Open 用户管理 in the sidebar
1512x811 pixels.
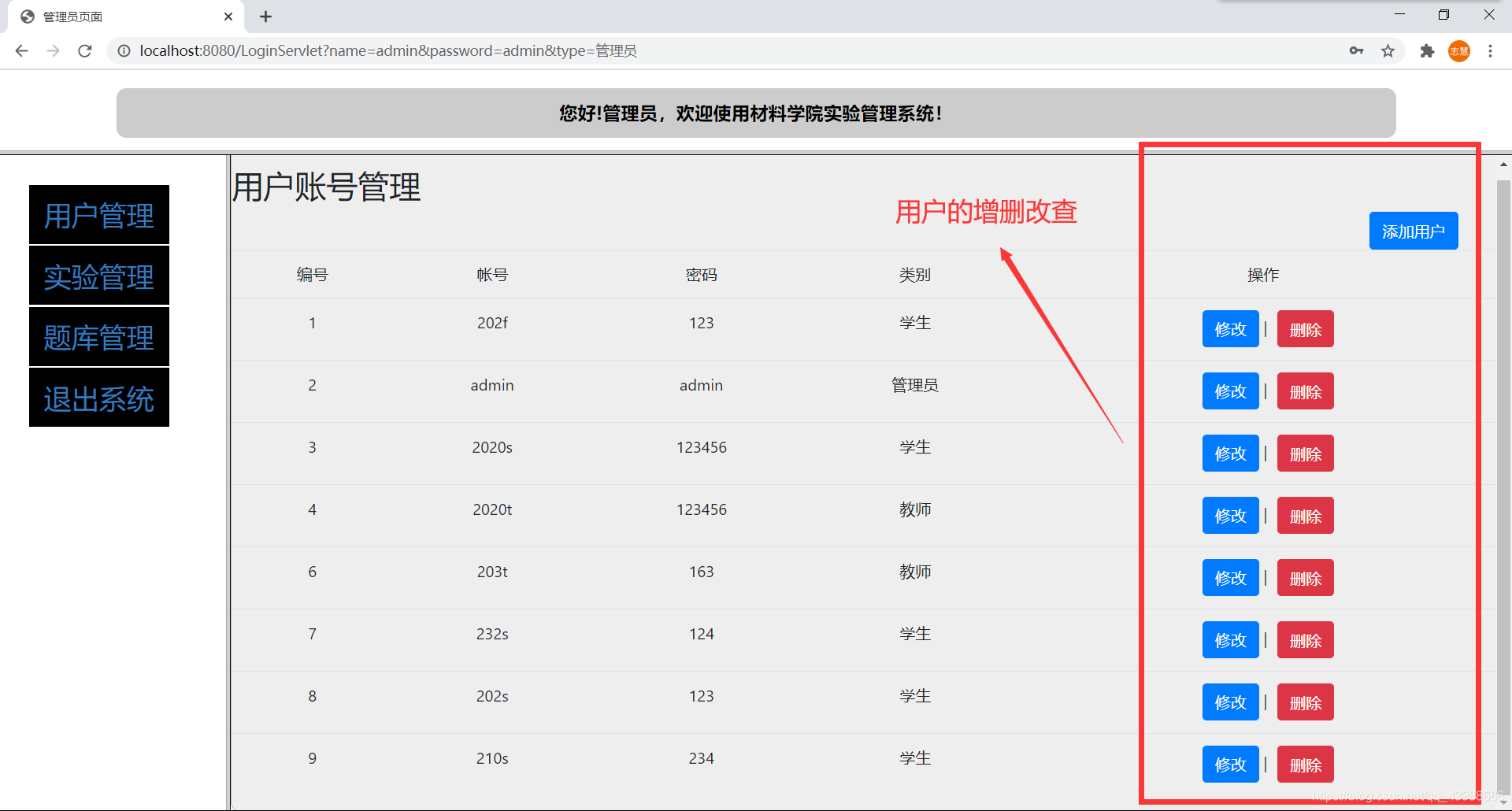(99, 215)
